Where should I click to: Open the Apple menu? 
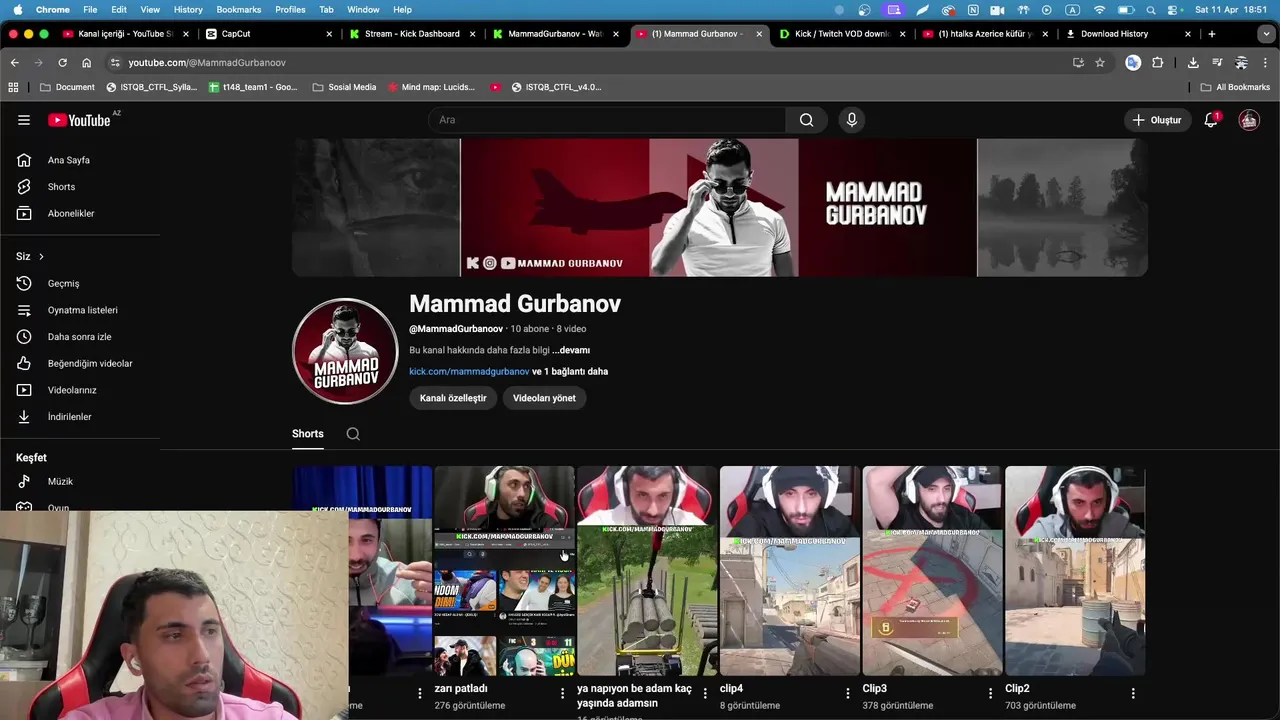click(17, 9)
